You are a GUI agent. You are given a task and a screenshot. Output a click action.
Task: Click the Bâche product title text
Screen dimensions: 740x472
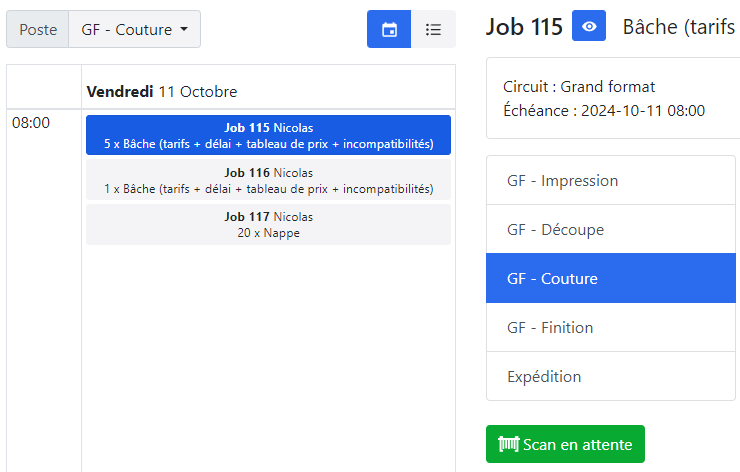coord(680,27)
